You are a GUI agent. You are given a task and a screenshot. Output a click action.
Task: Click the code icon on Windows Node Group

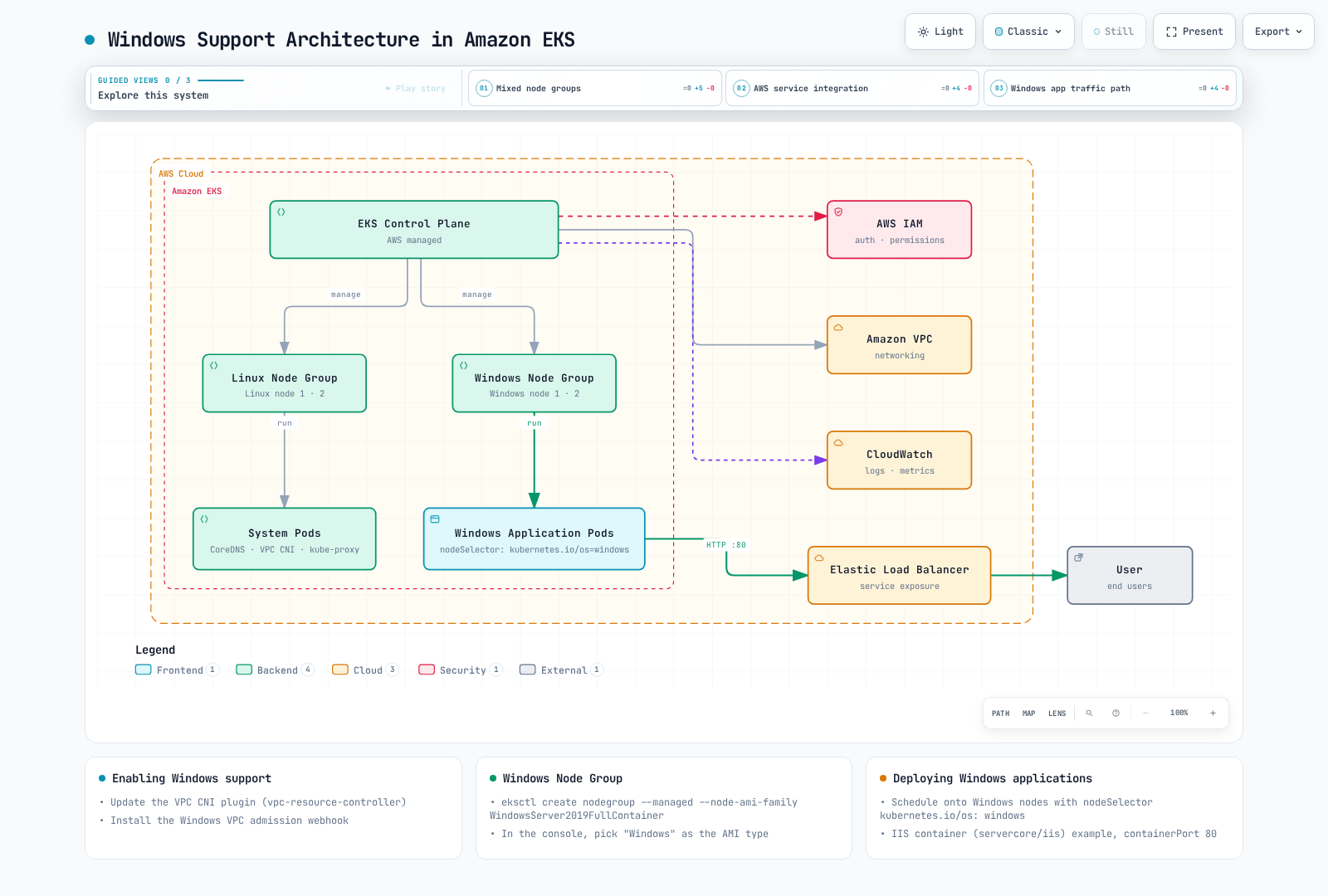[464, 366]
